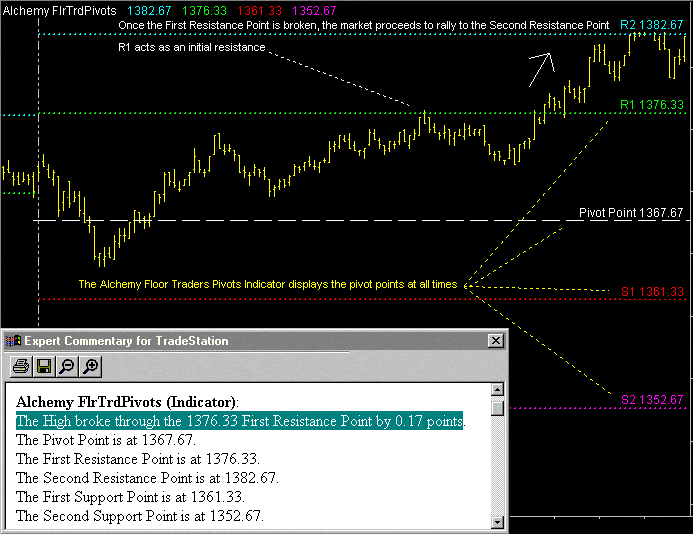Click the commentary scrollbar up arrow

click(497, 389)
